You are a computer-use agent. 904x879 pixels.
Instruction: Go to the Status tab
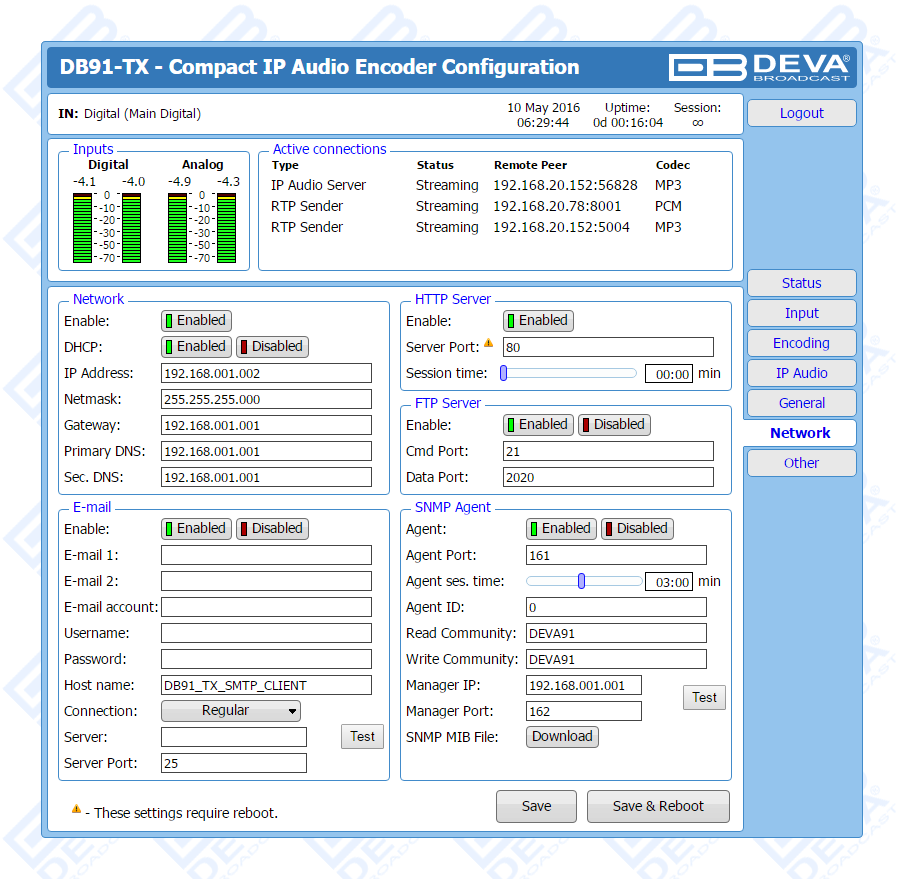tap(801, 283)
